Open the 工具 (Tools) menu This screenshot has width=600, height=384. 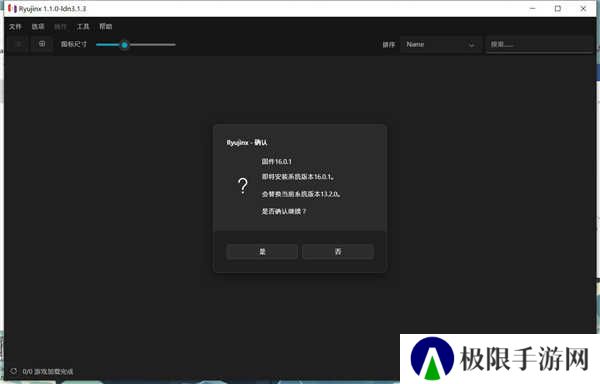pyautogui.click(x=83, y=27)
